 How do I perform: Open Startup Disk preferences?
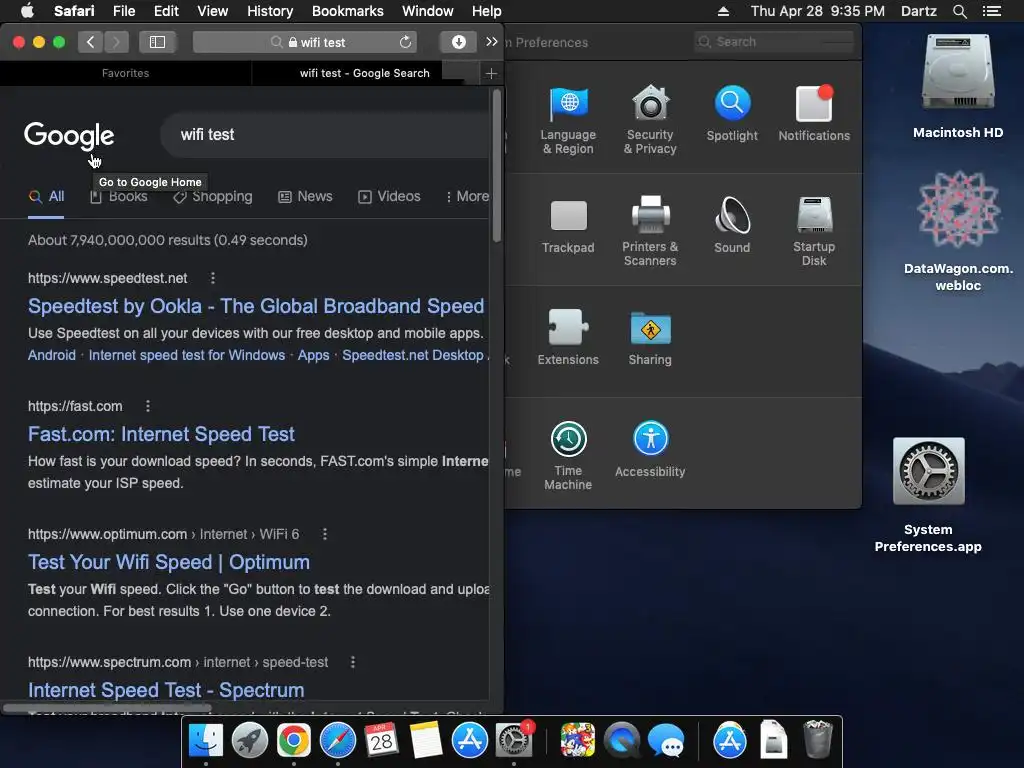[x=814, y=232]
